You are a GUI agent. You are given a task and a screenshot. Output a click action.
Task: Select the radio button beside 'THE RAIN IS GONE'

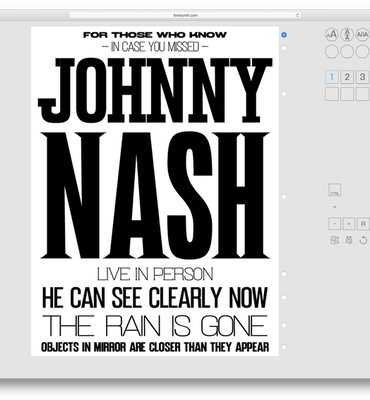pyautogui.click(x=284, y=325)
